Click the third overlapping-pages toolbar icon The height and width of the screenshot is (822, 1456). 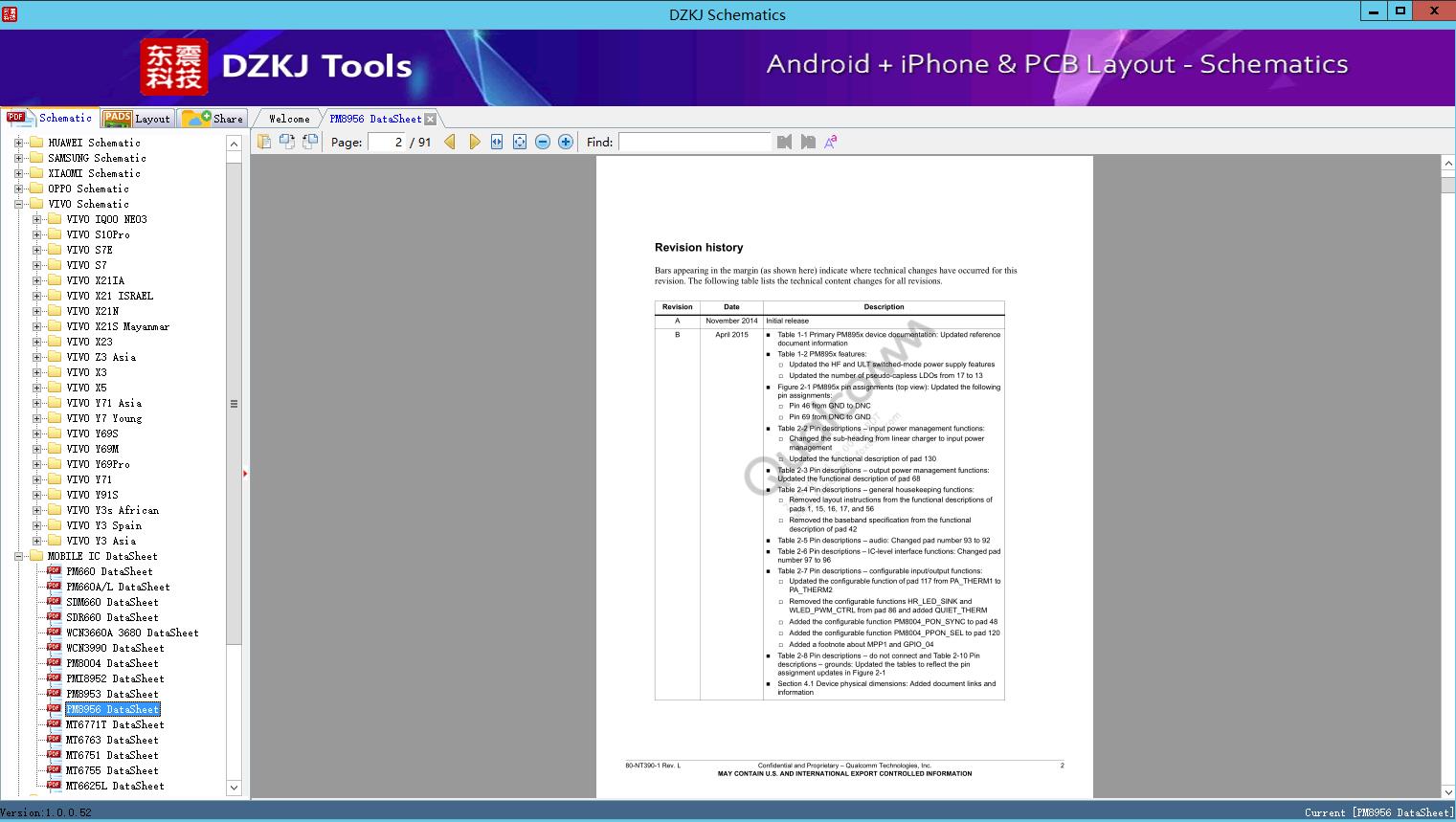coord(310,142)
